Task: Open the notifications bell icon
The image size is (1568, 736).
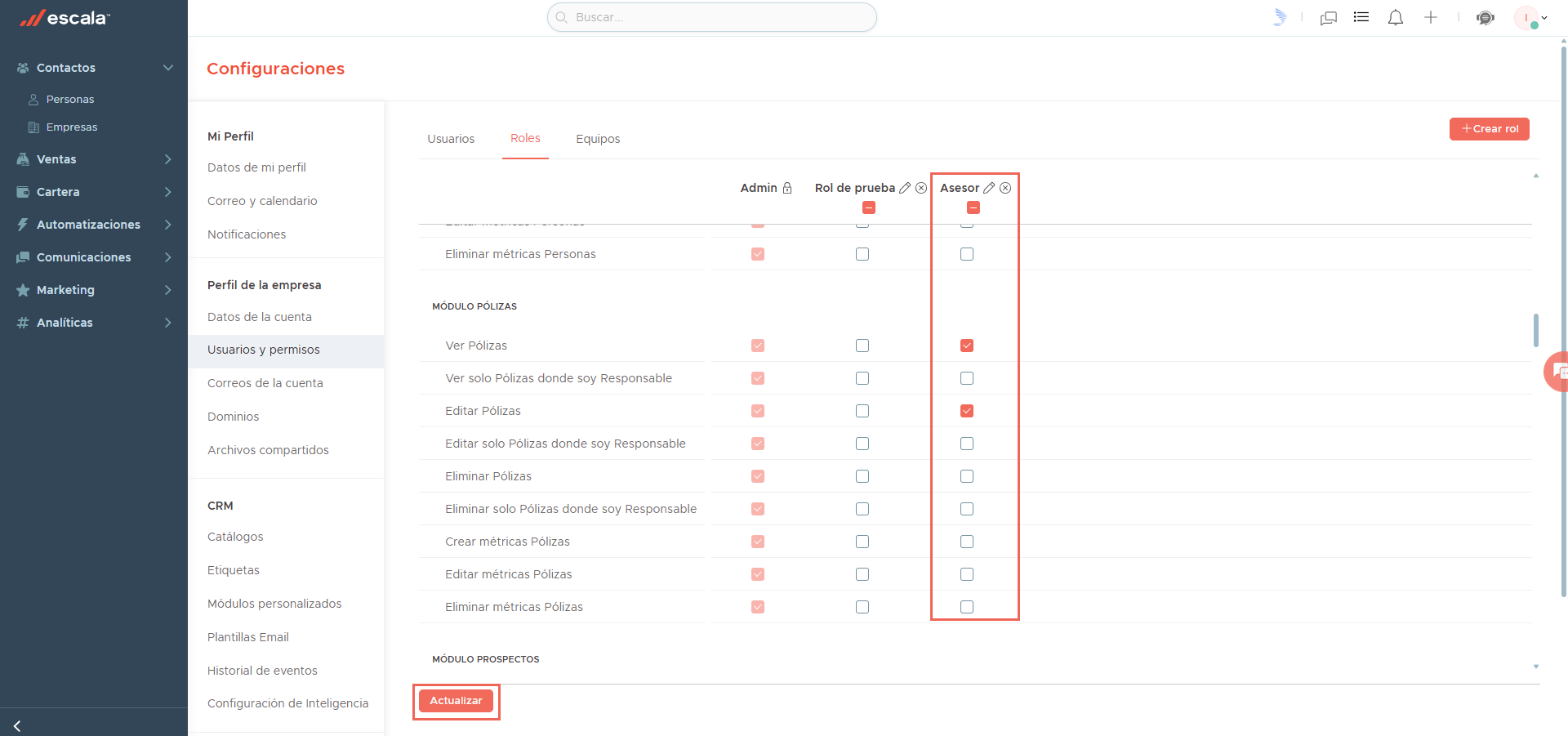Action: coord(1396,17)
